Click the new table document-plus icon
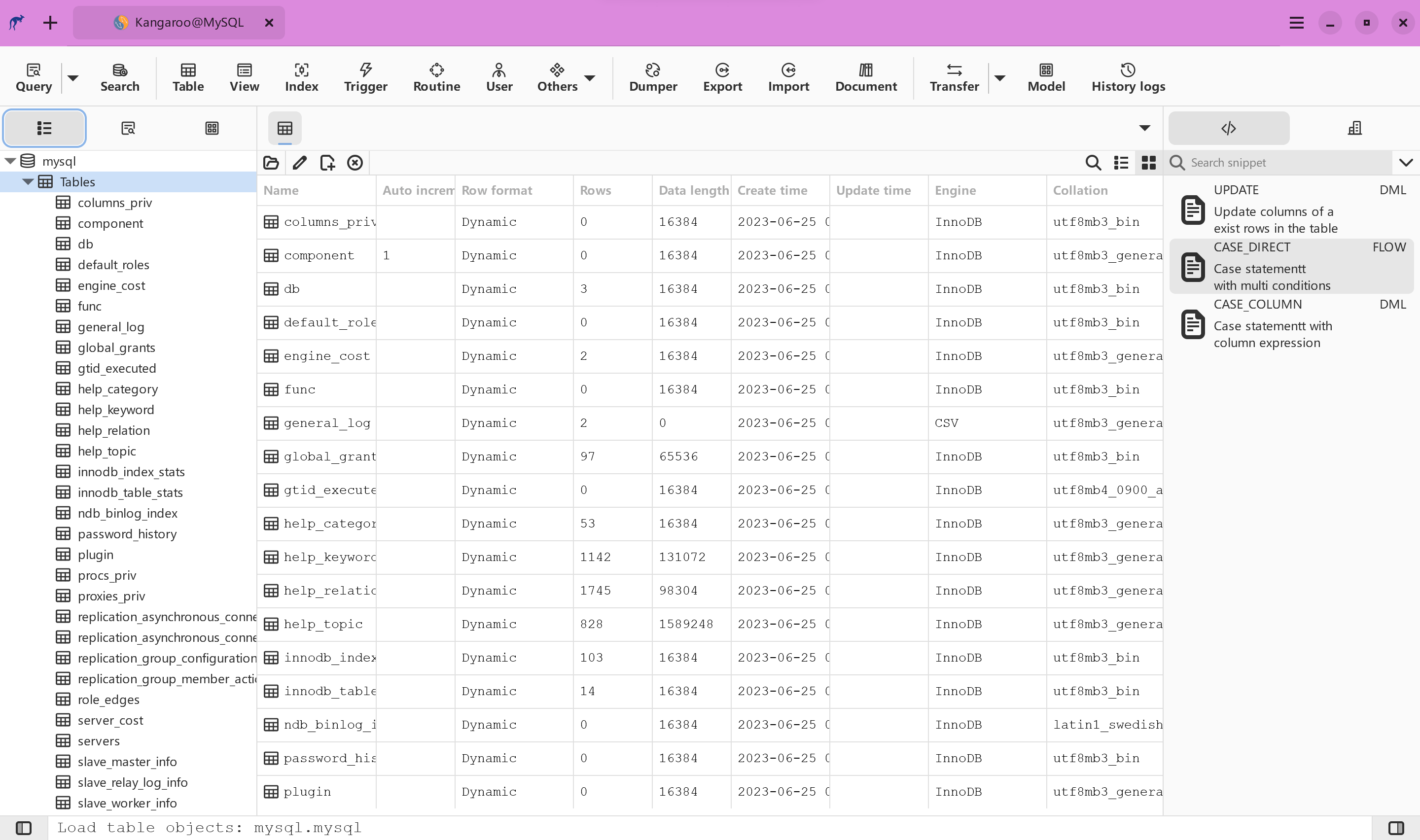This screenshot has height=840, width=1420. (x=327, y=163)
